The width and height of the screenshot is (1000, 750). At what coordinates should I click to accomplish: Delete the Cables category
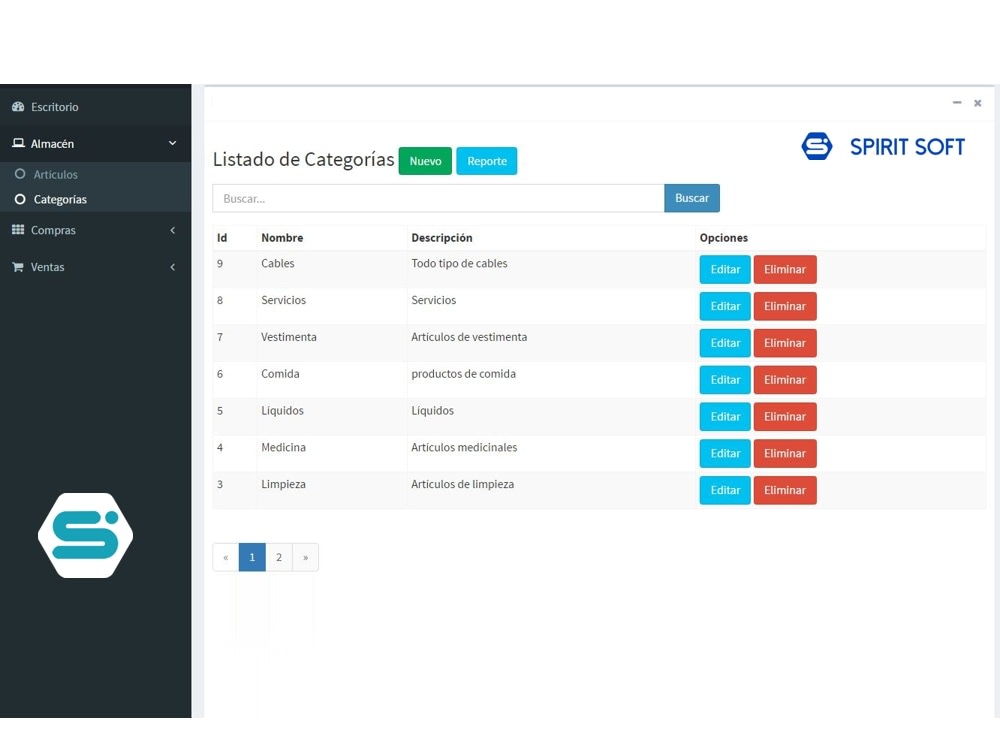point(784,269)
